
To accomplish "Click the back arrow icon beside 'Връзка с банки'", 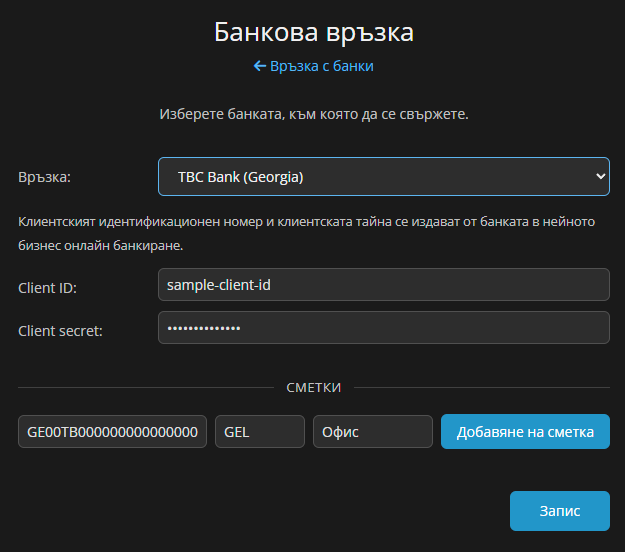I will (260, 66).
